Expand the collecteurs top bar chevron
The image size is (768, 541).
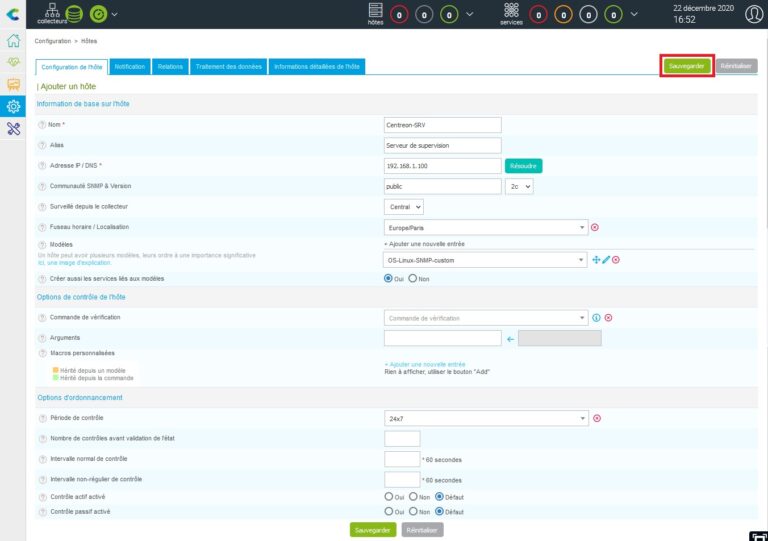point(115,14)
